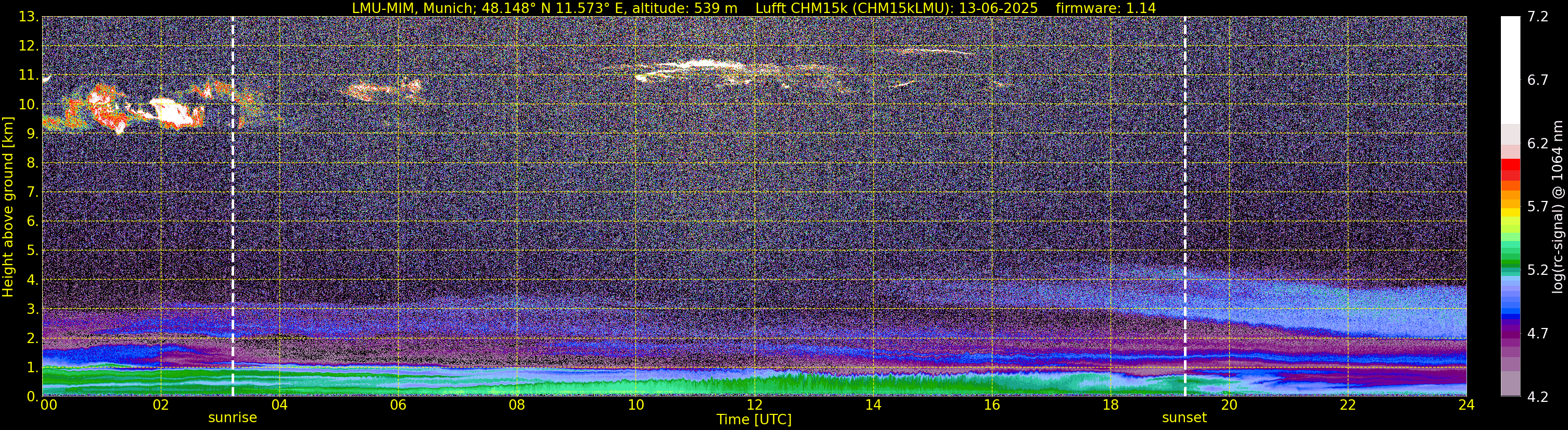Click the white top segment of the colorbar

[x=1510, y=70]
